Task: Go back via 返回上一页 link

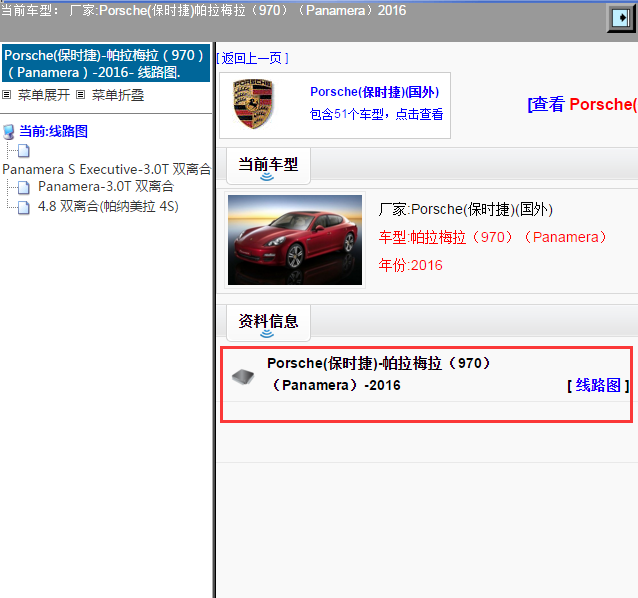Action: point(252,58)
